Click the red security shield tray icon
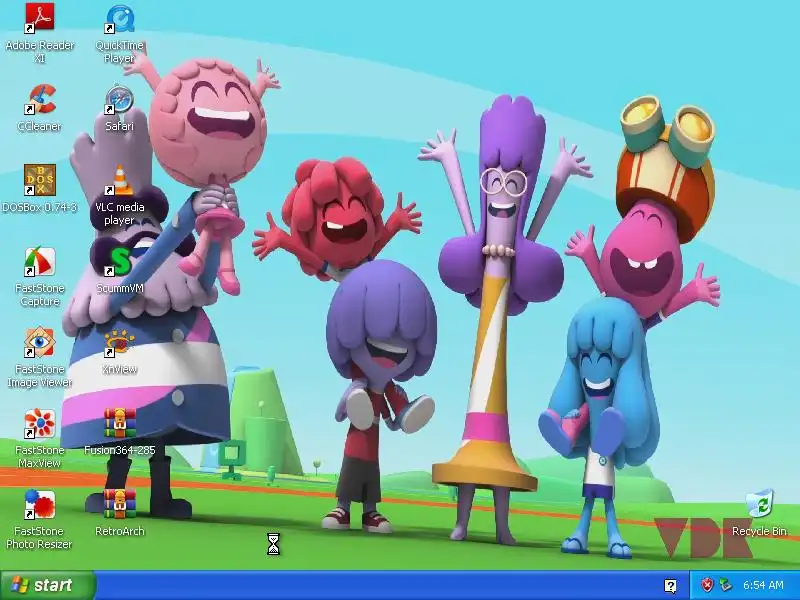 [x=707, y=585]
